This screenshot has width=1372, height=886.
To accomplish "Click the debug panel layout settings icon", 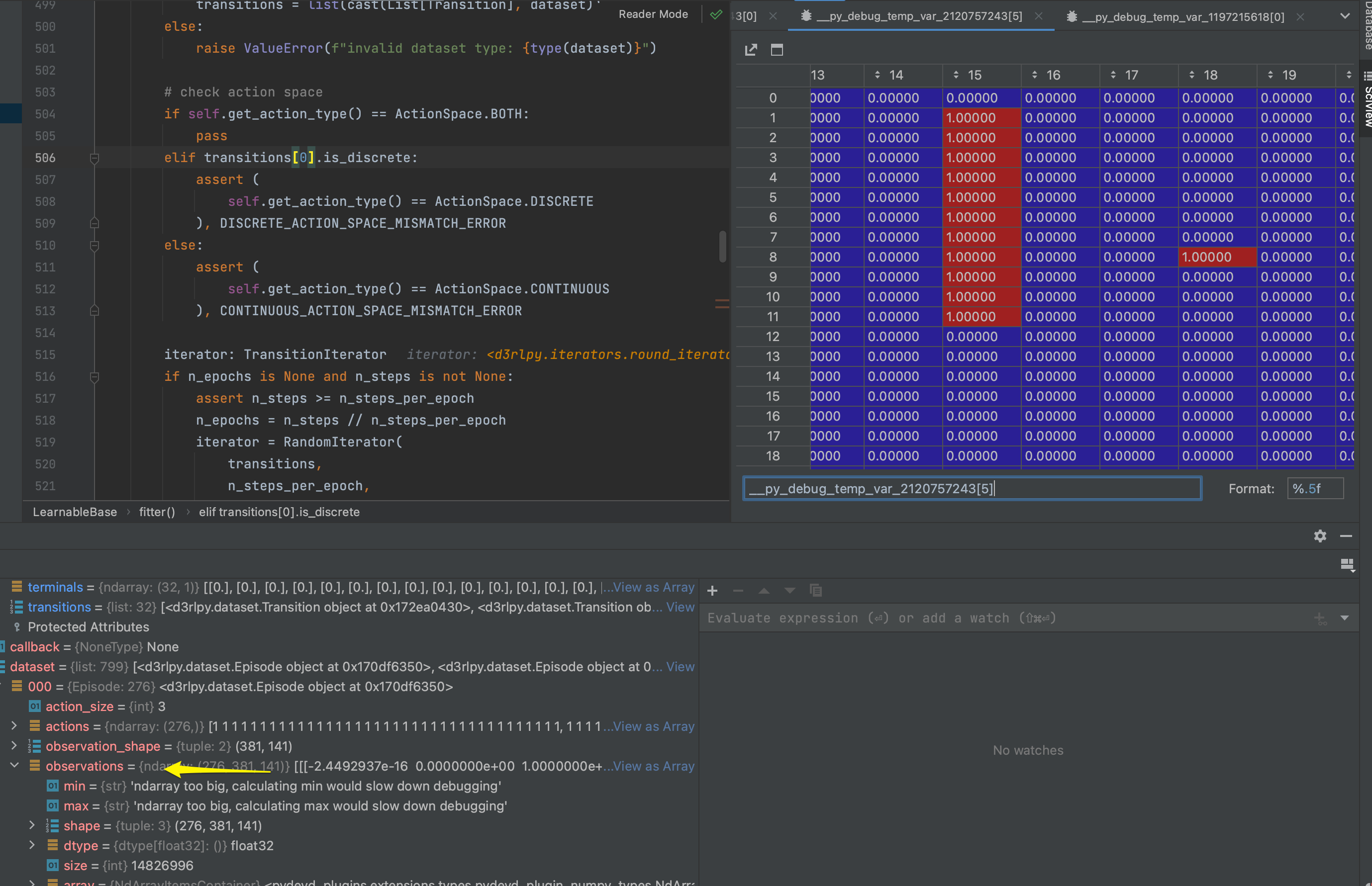I will pyautogui.click(x=1347, y=564).
